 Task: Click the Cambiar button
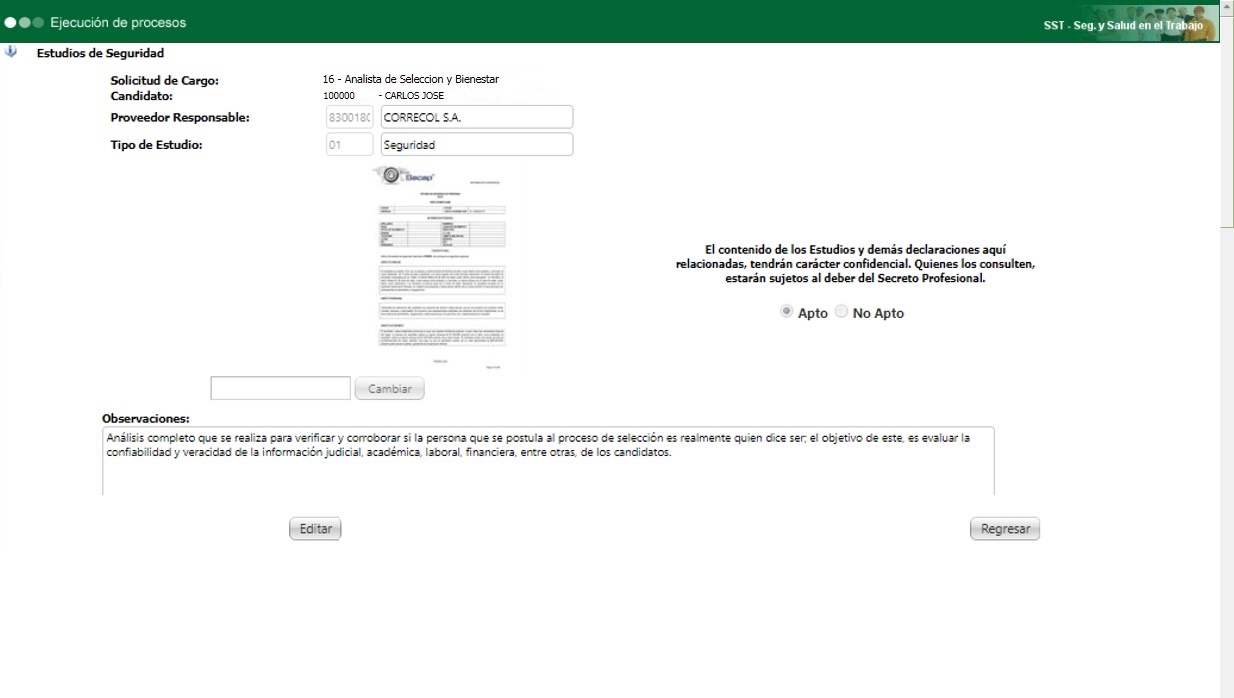click(389, 388)
